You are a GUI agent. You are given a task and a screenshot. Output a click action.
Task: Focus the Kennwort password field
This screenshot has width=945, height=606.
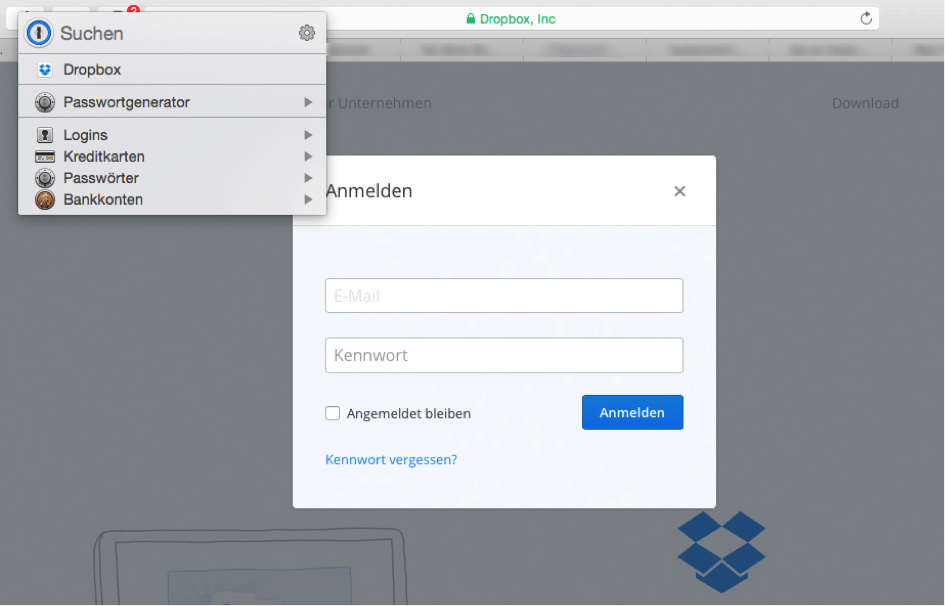(504, 355)
